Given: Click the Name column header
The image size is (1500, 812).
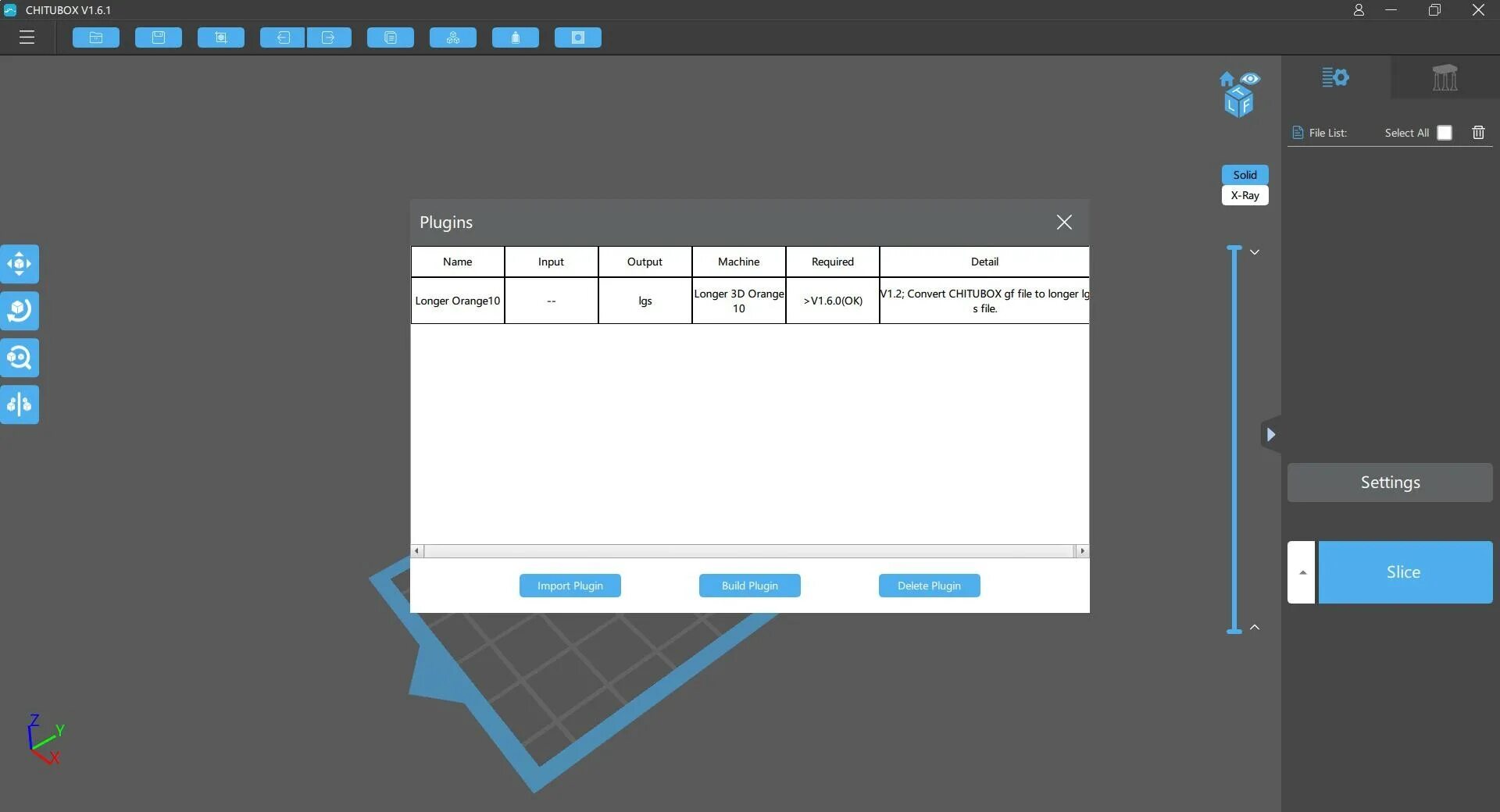Looking at the screenshot, I should pyautogui.click(x=458, y=262).
